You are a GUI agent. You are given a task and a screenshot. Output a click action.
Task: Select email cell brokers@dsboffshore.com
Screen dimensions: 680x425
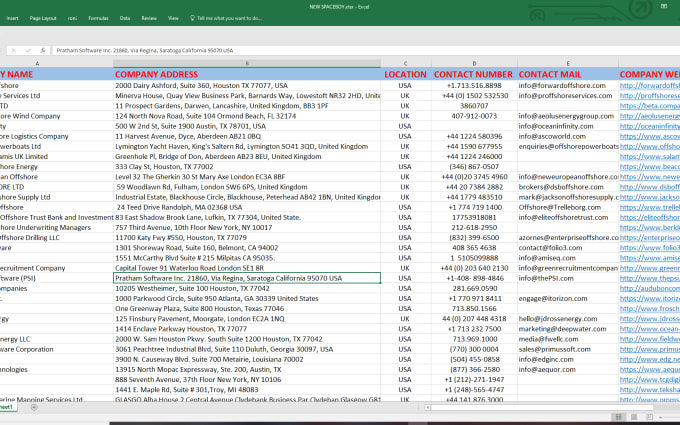(x=568, y=187)
